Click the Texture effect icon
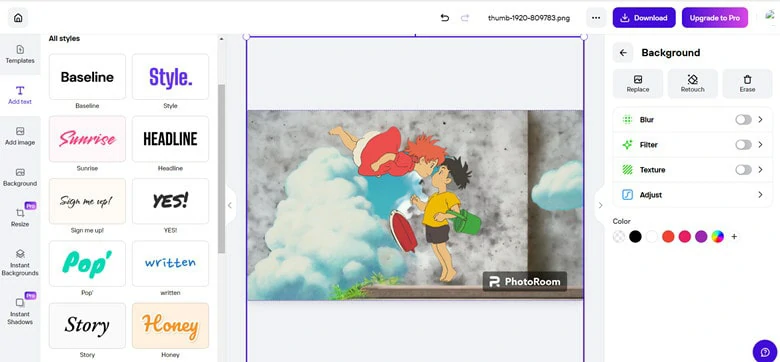780x362 pixels. pyautogui.click(x=627, y=170)
